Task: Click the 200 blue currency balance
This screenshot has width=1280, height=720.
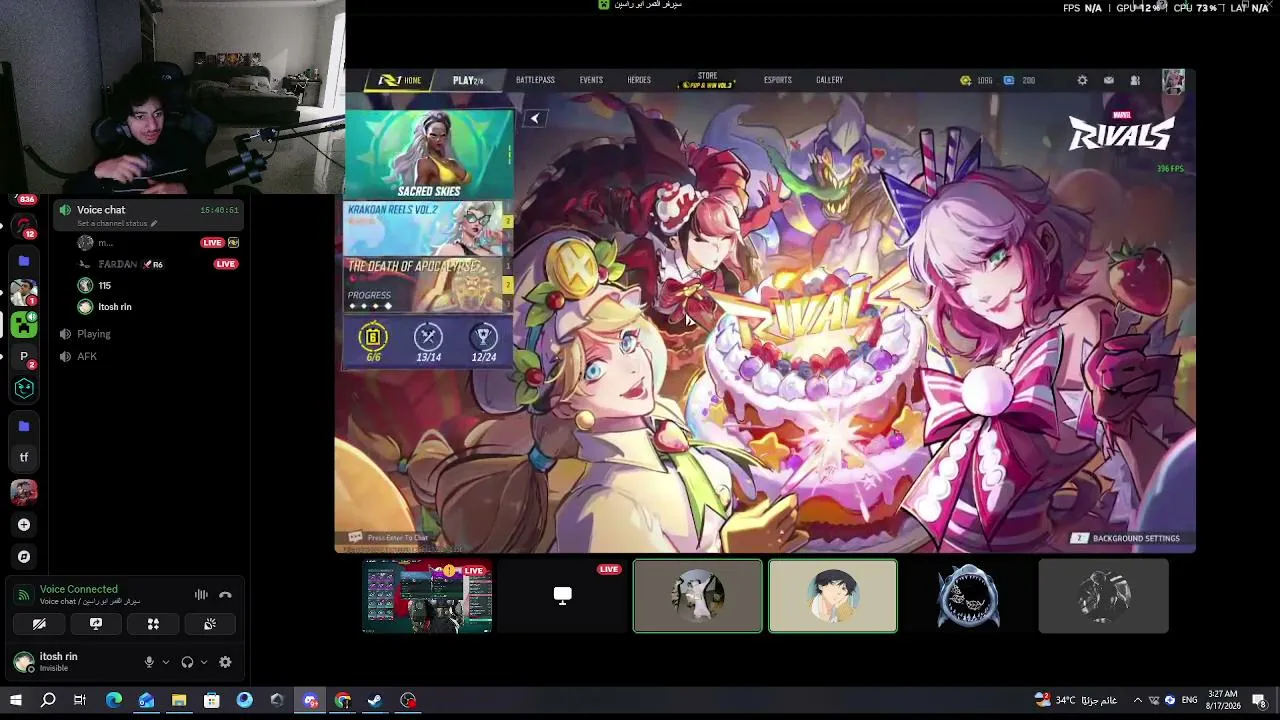Action: click(1020, 80)
